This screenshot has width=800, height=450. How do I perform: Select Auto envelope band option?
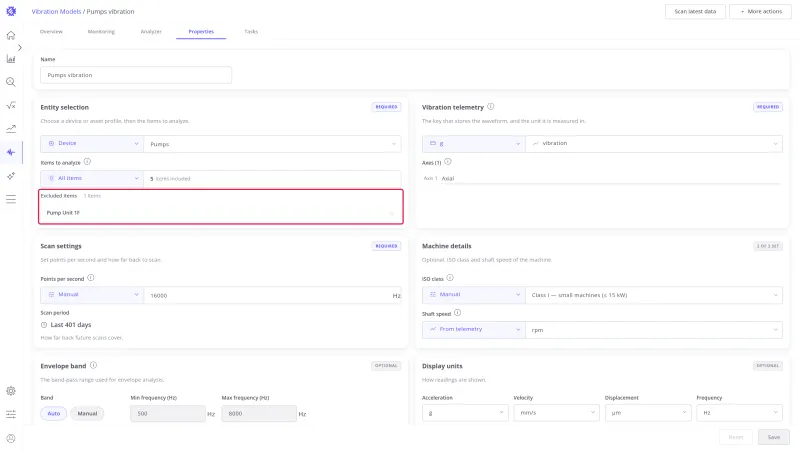pyautogui.click(x=54, y=413)
